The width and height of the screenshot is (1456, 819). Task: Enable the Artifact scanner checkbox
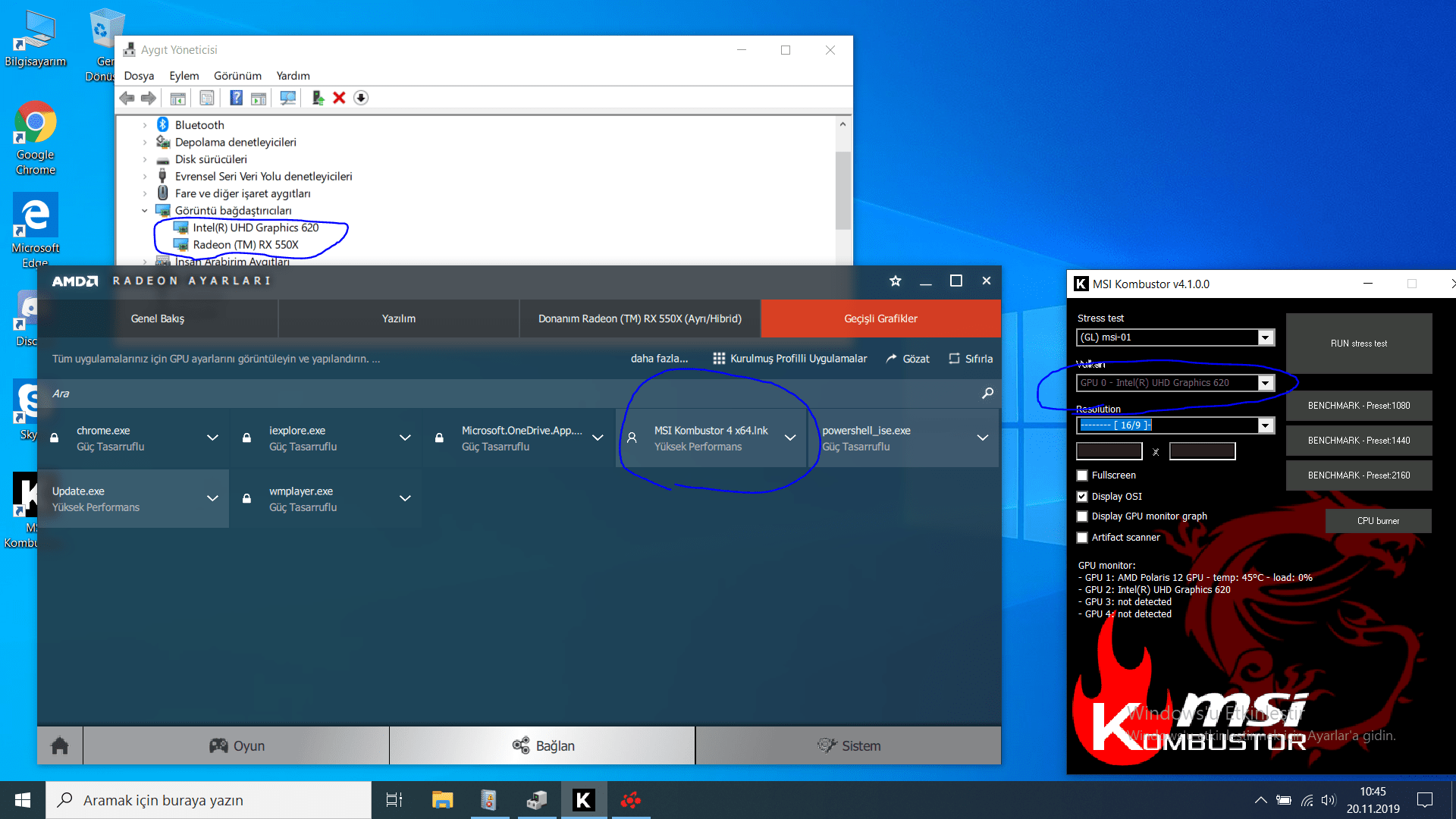coord(1082,538)
